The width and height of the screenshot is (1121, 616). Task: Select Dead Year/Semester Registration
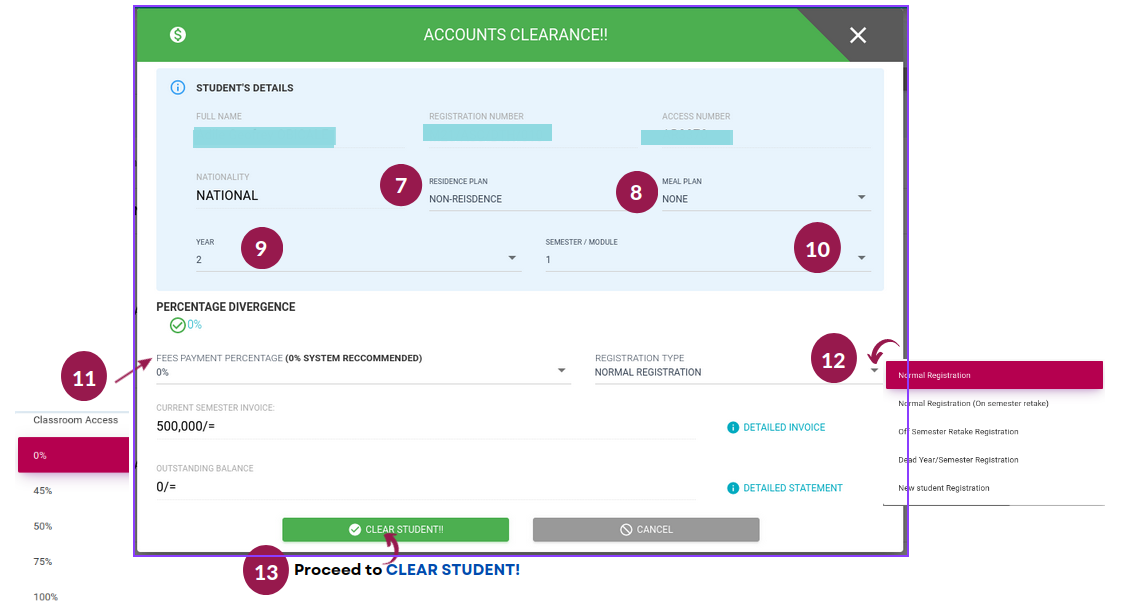pyautogui.click(x=994, y=460)
